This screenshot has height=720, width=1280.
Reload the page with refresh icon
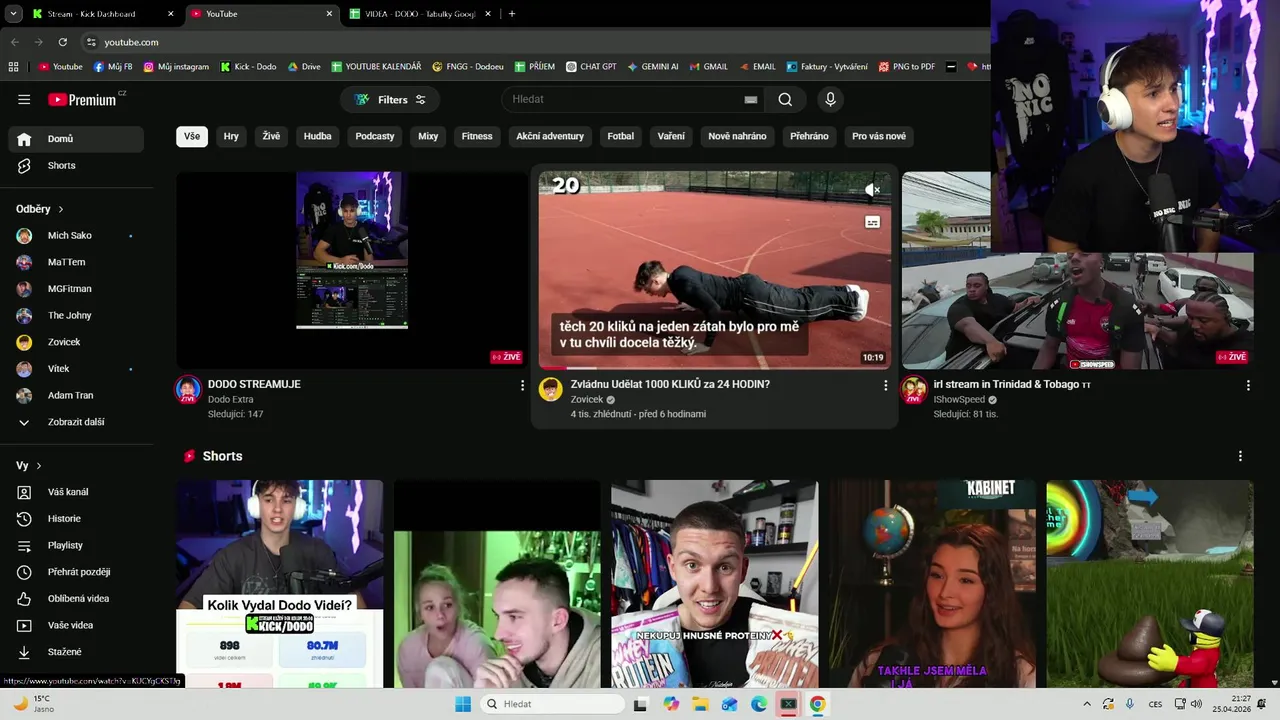pos(63,42)
